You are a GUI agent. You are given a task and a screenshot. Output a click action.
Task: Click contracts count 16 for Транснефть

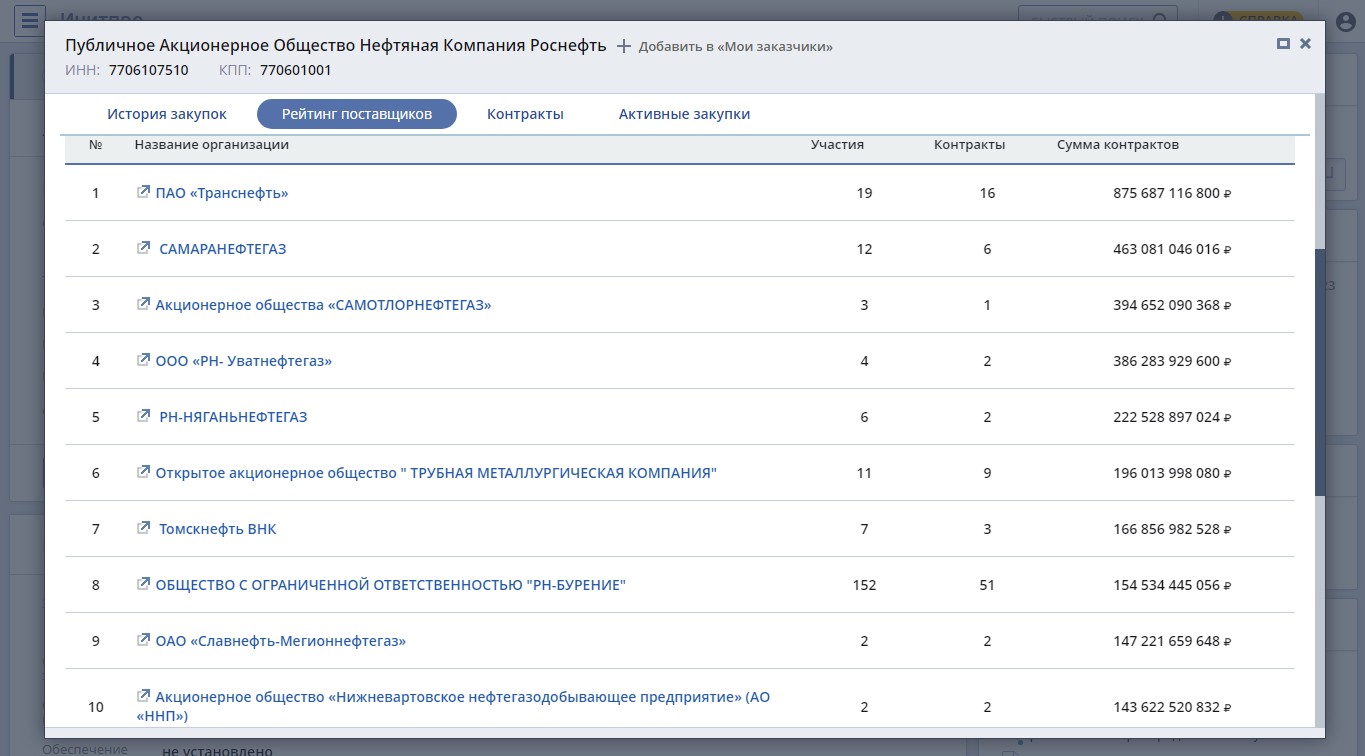pyautogui.click(x=987, y=193)
